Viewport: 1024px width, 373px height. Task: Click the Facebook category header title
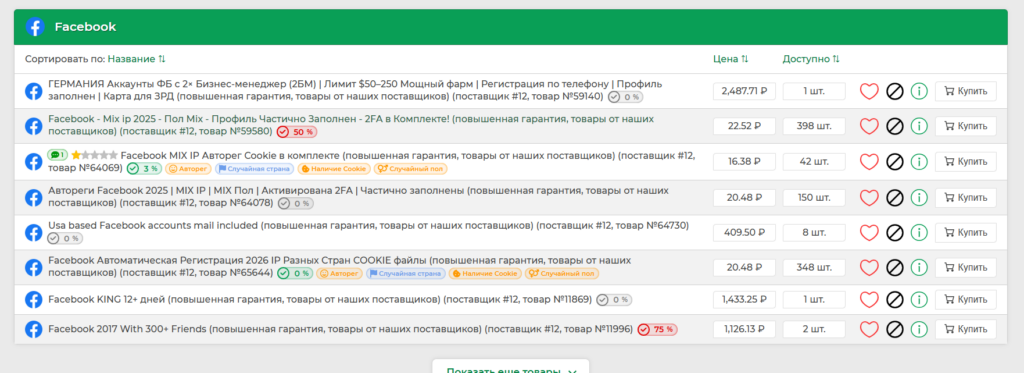tap(86, 27)
